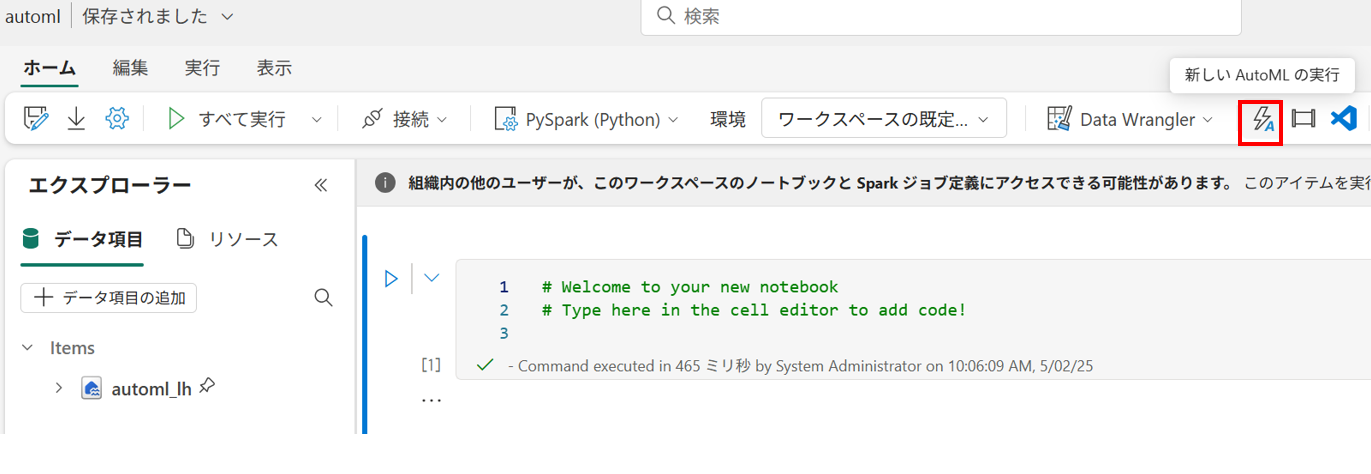Click the pin icon beside automl_lh
The height and width of the screenshot is (474, 1371).
(x=207, y=386)
